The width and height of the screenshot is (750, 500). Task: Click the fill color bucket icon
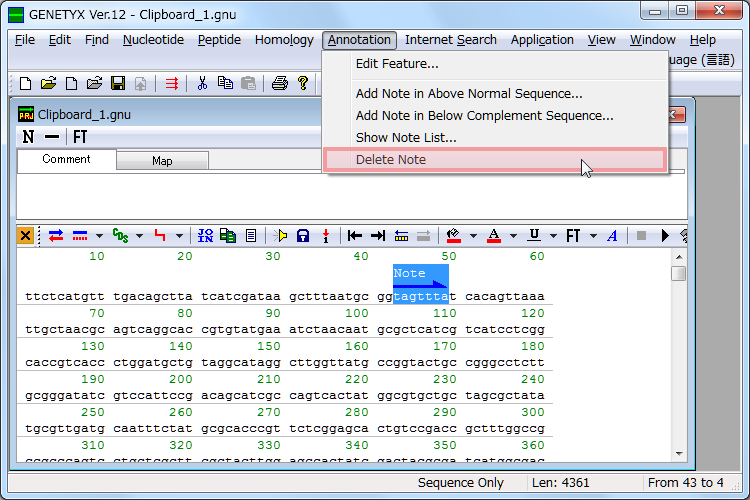(453, 235)
